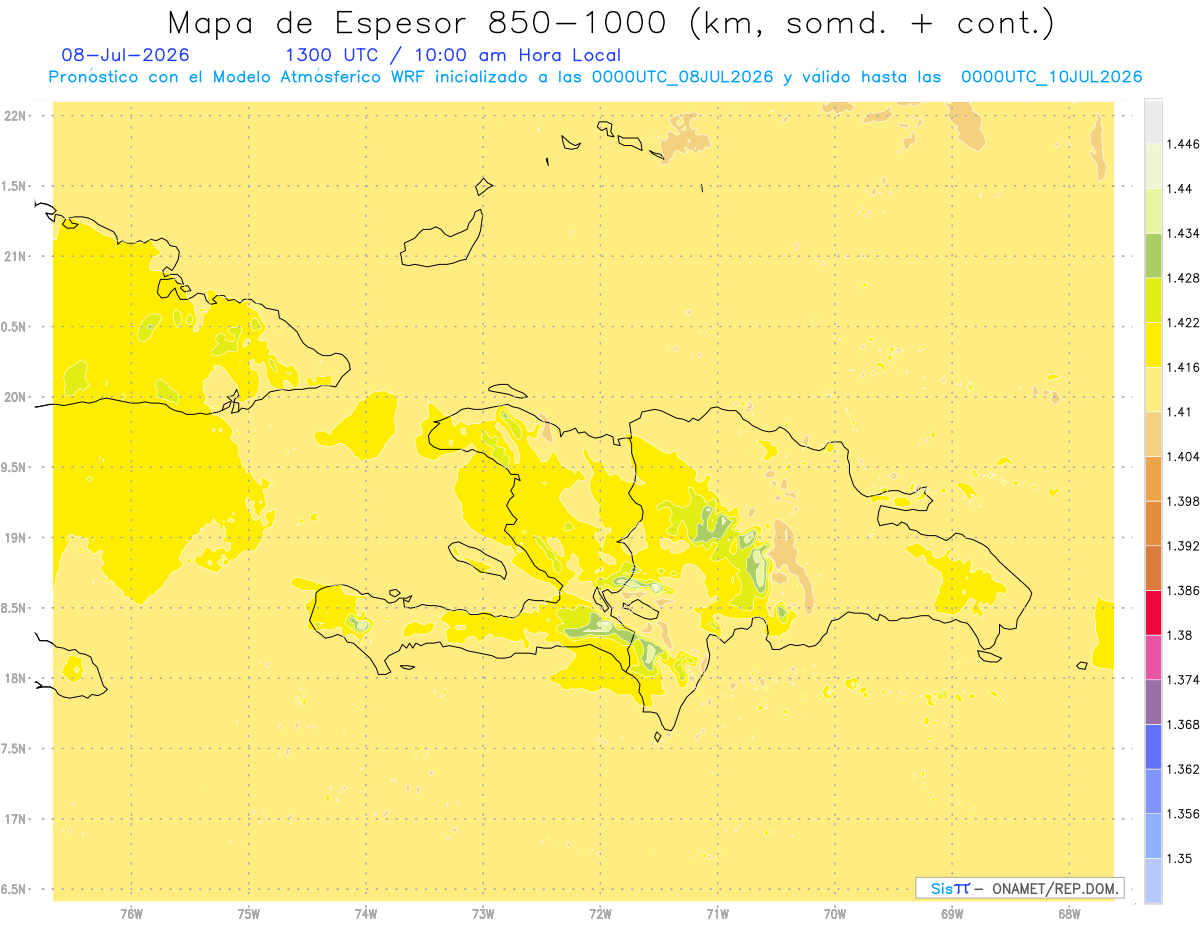The image size is (1200, 927).
Task: Click the colorbar value '1.386'
Action: [x=1182, y=591]
